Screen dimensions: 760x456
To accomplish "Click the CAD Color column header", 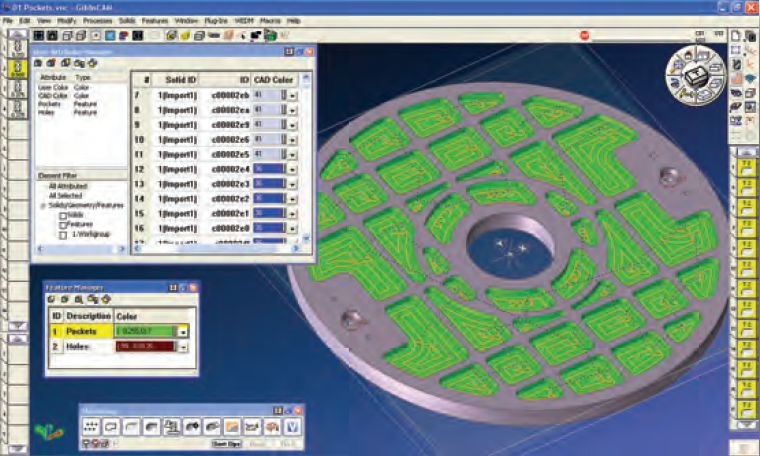I will click(273, 80).
